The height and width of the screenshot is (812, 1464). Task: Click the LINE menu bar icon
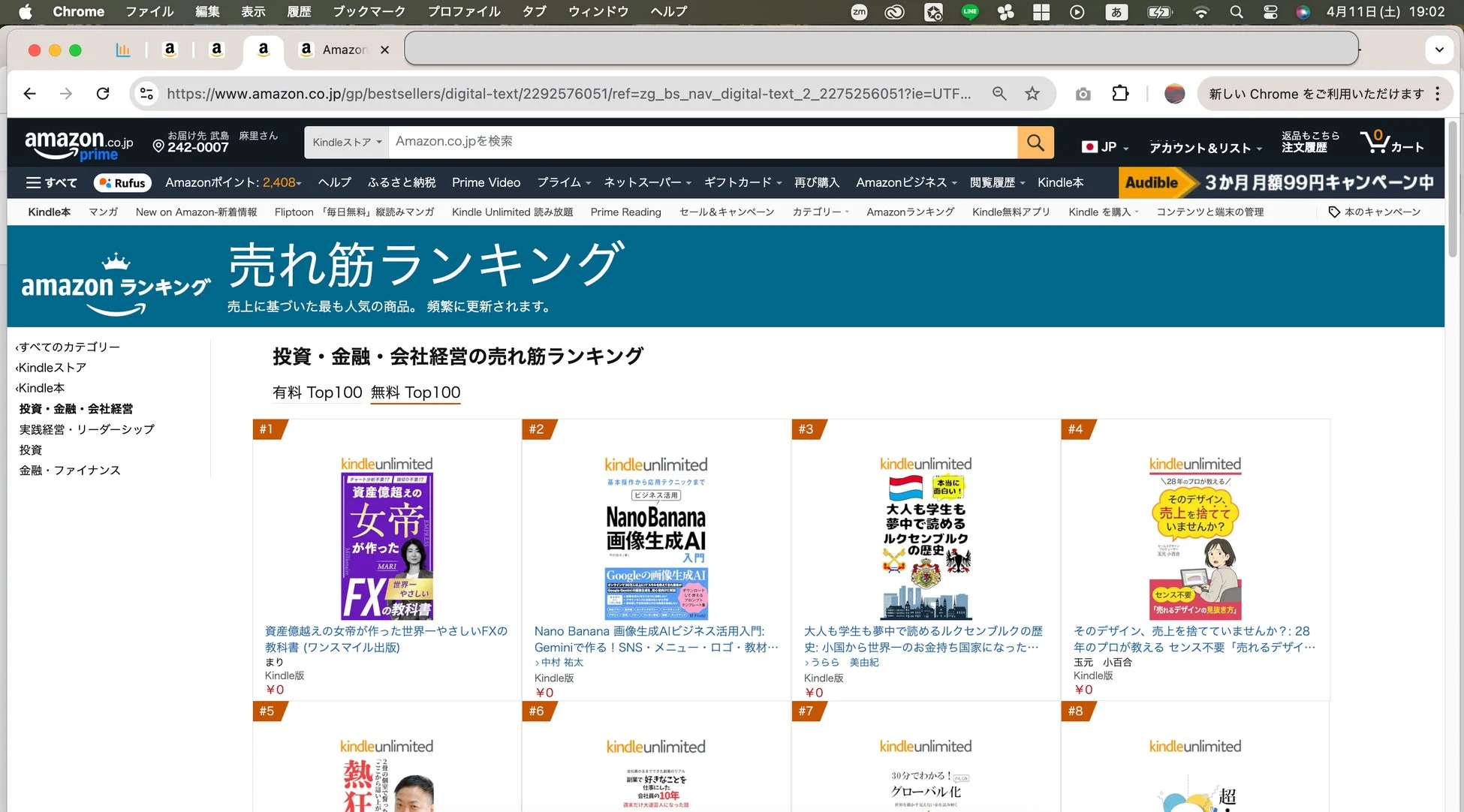click(970, 11)
